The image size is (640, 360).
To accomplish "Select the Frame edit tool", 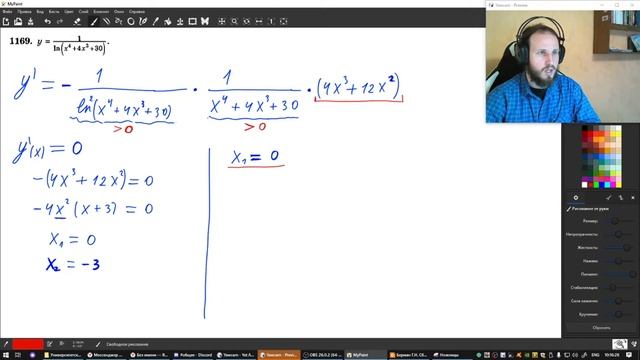I will [x=192, y=21].
